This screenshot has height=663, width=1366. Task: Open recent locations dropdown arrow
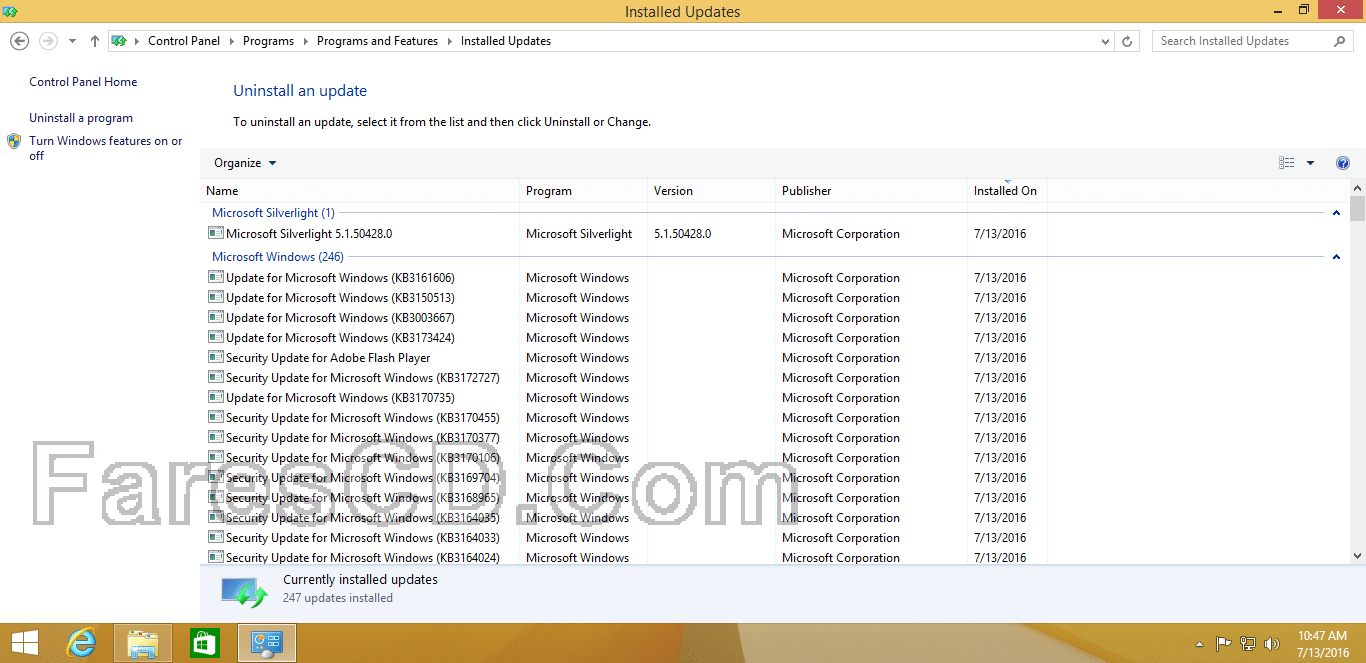[72, 41]
